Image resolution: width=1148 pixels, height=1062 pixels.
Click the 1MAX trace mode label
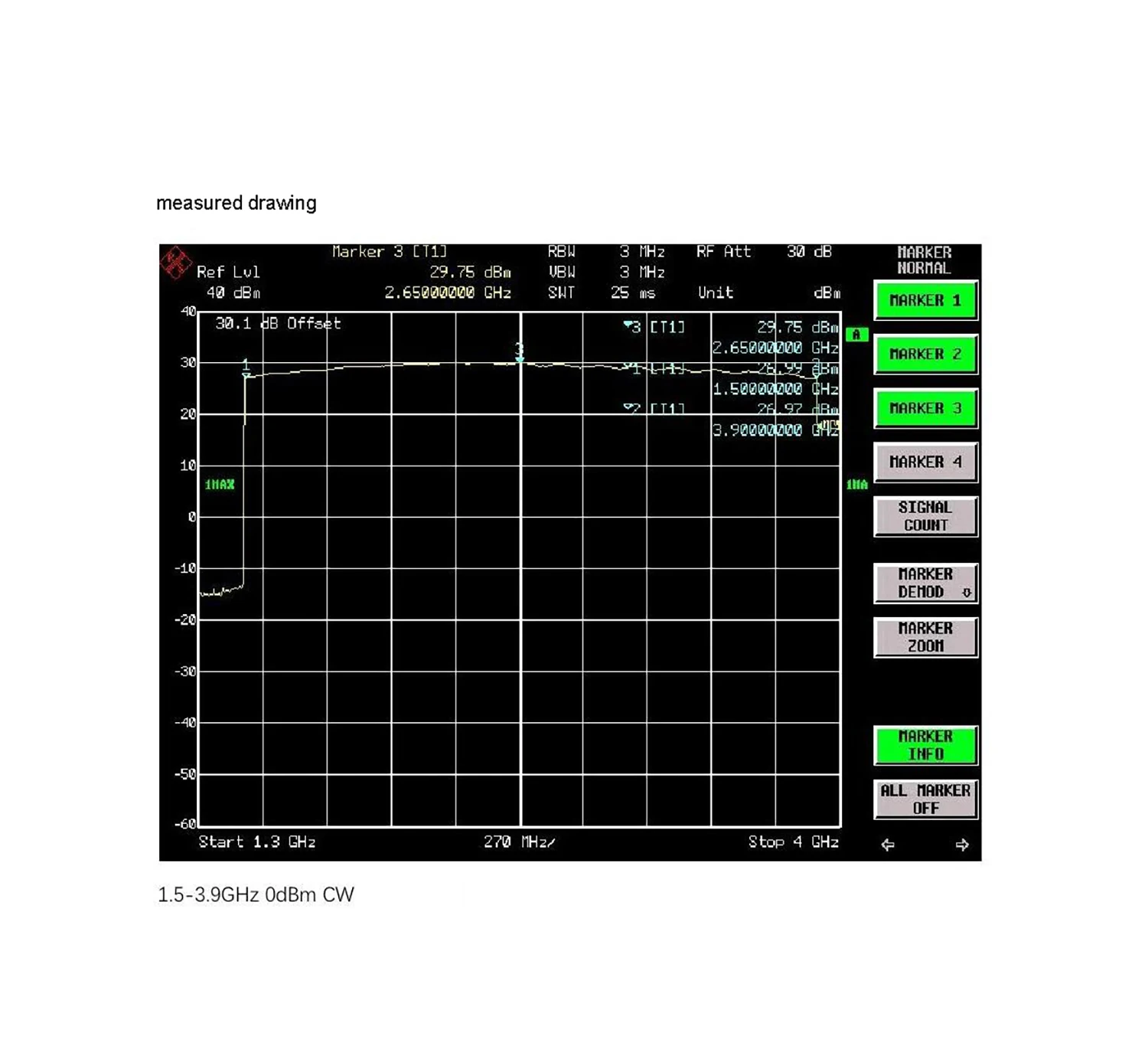(x=220, y=485)
